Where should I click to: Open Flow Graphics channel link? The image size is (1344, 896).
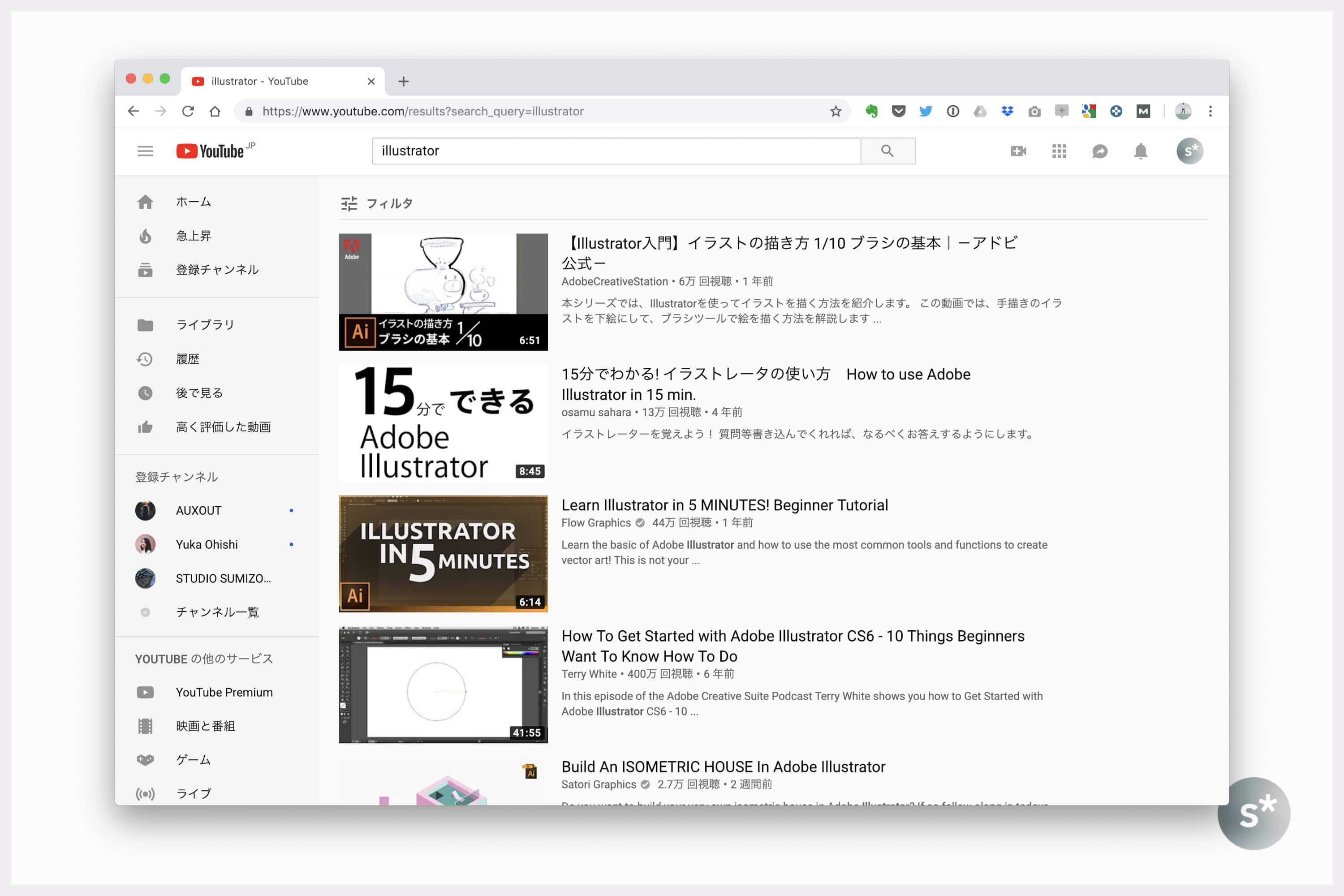pos(596,522)
